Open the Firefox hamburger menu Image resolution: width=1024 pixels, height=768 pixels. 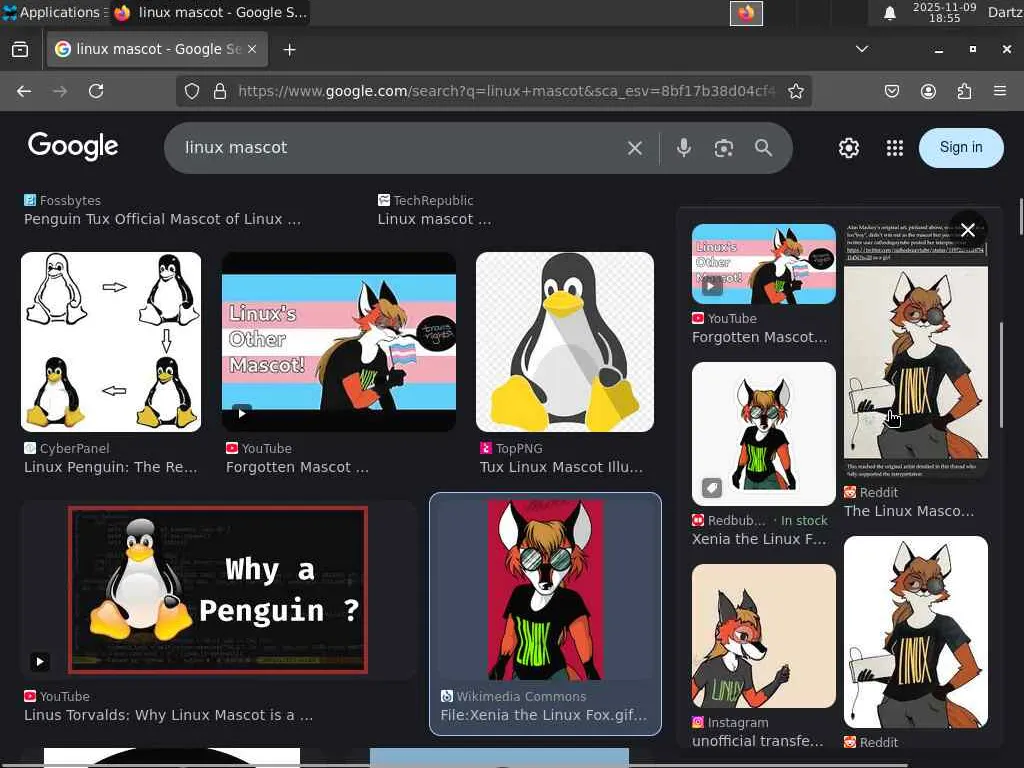1000,91
